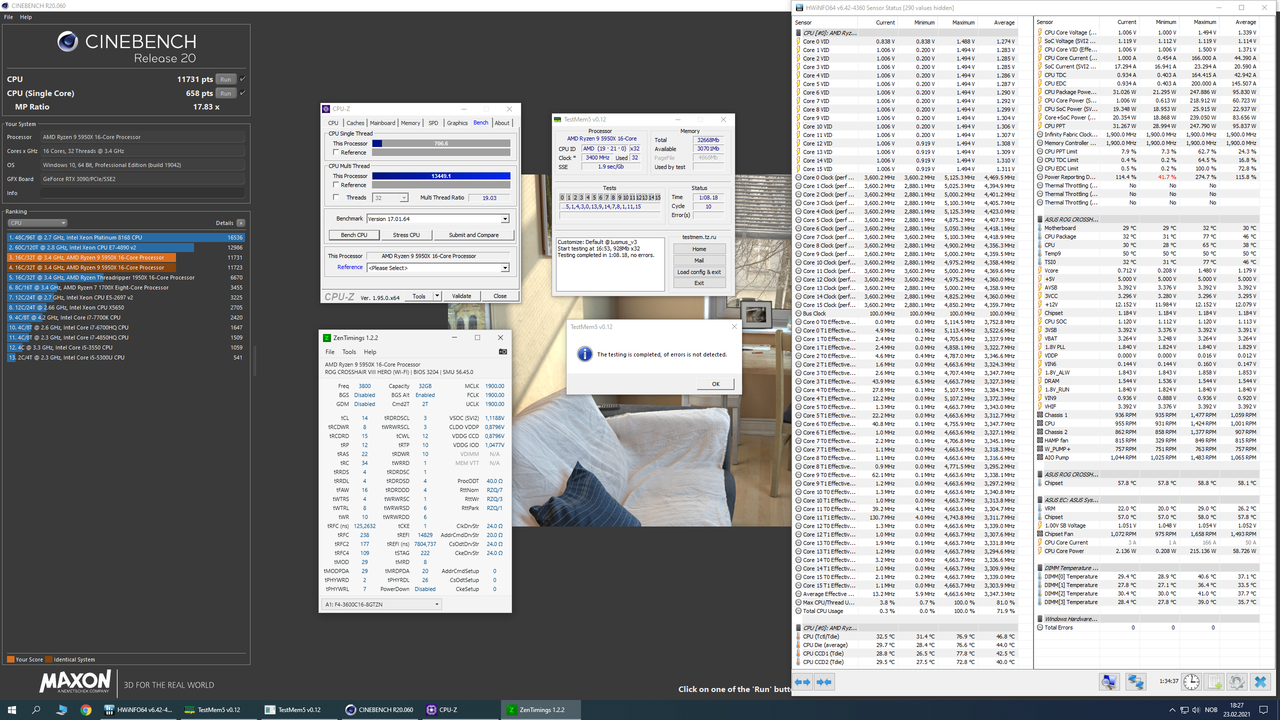This screenshot has height=720, width=1280.
Task: Toggle Cinebench CPU test checkbox
Action: tap(242, 79)
